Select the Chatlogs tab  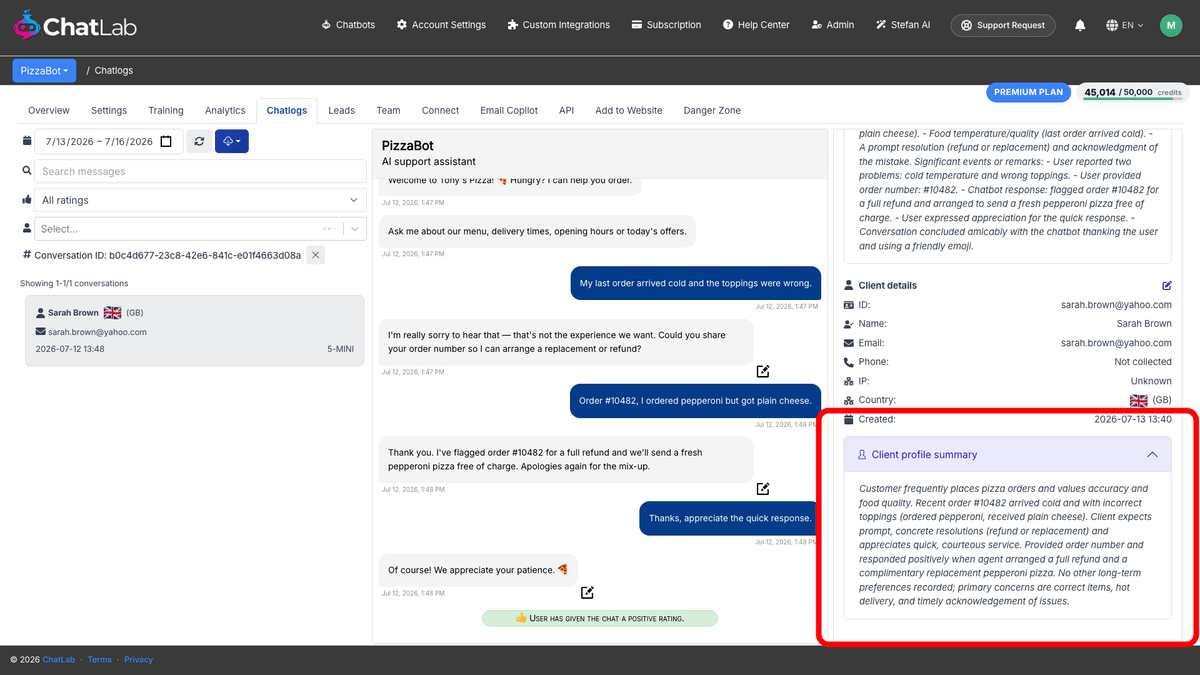click(287, 110)
